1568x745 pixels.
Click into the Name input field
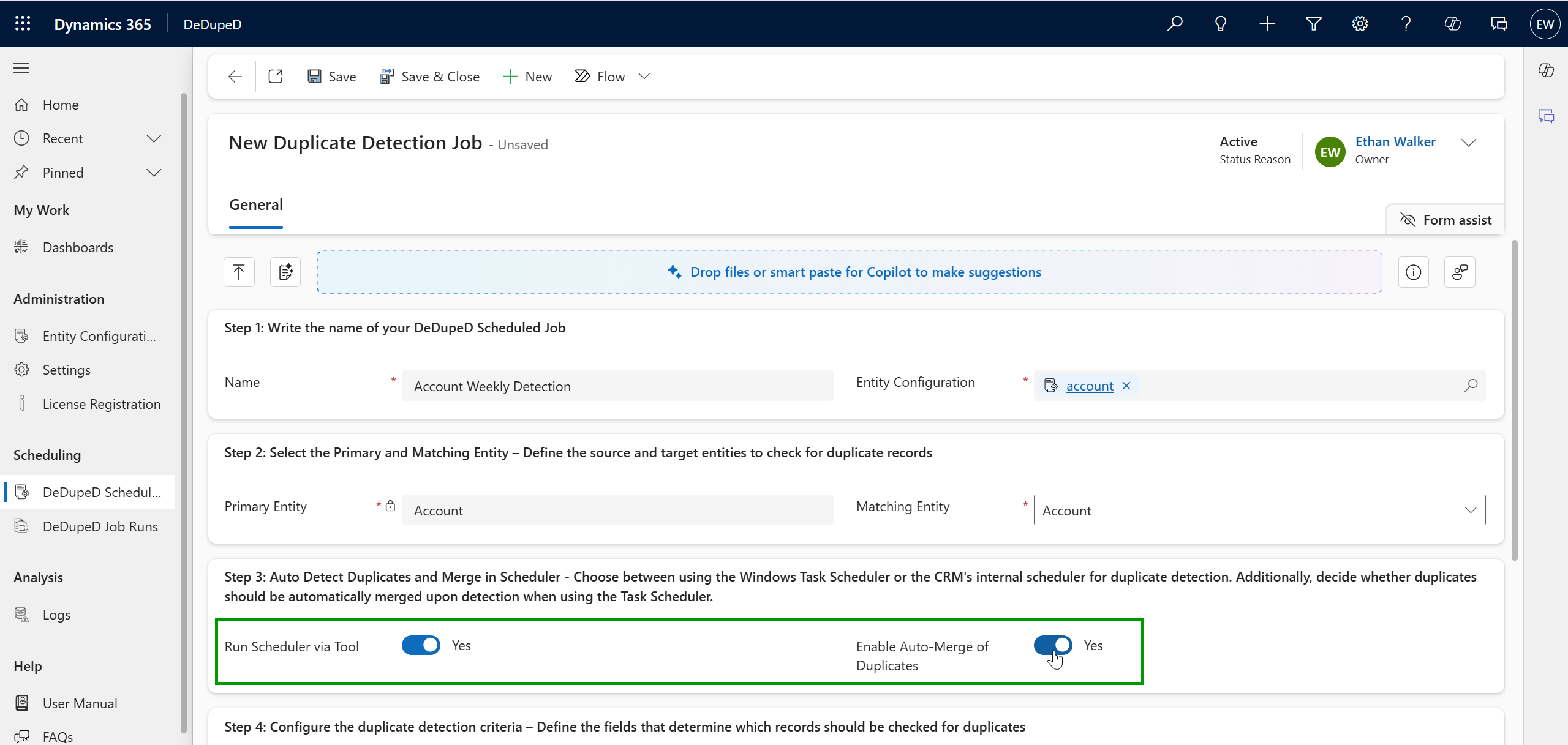coord(617,386)
